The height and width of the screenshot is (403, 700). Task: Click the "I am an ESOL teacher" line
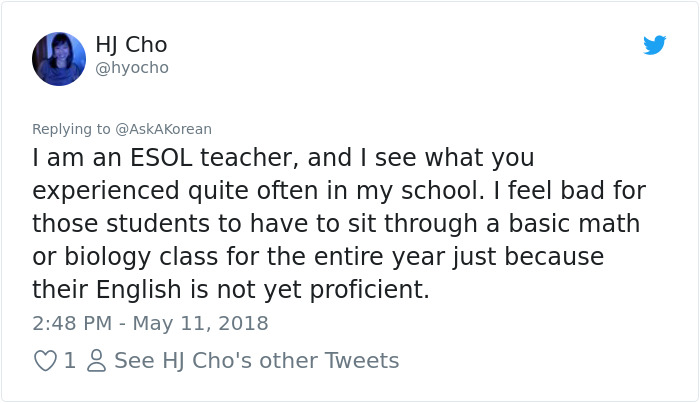point(165,158)
